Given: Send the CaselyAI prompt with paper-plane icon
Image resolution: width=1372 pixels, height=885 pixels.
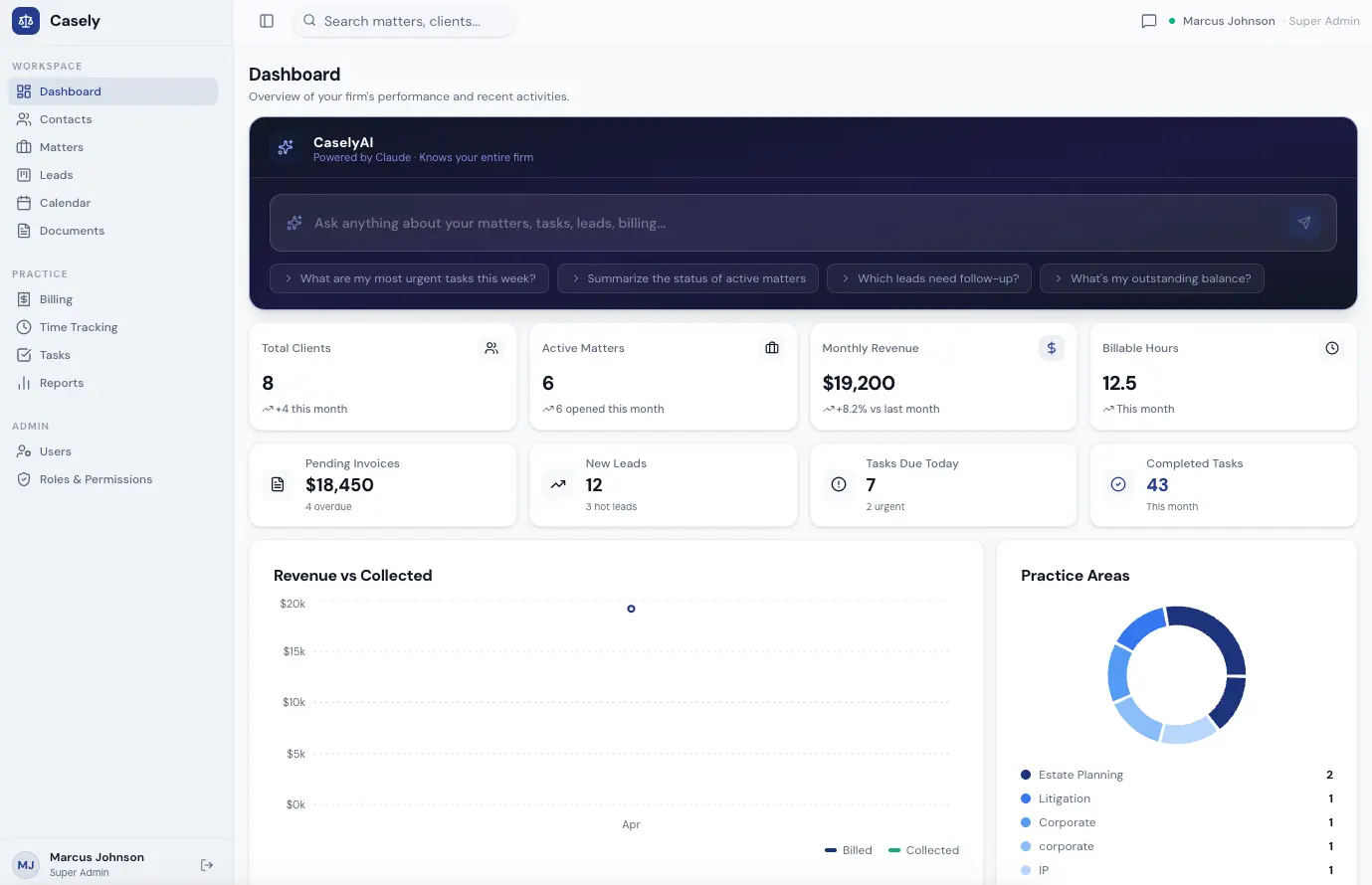Looking at the screenshot, I should (1304, 223).
